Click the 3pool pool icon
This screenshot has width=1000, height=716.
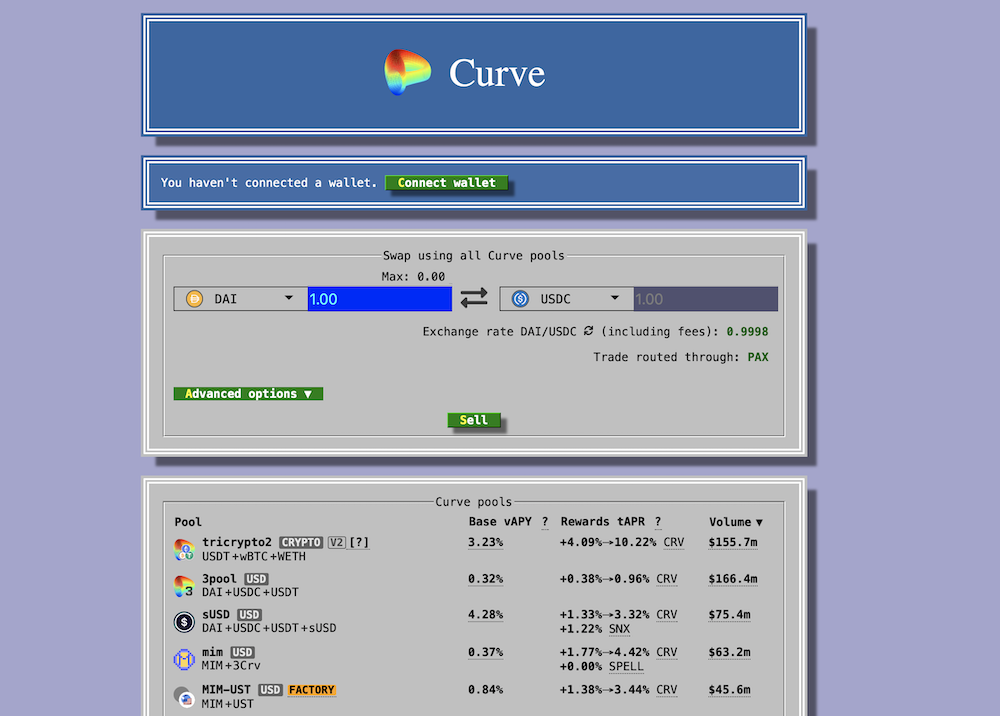[184, 586]
